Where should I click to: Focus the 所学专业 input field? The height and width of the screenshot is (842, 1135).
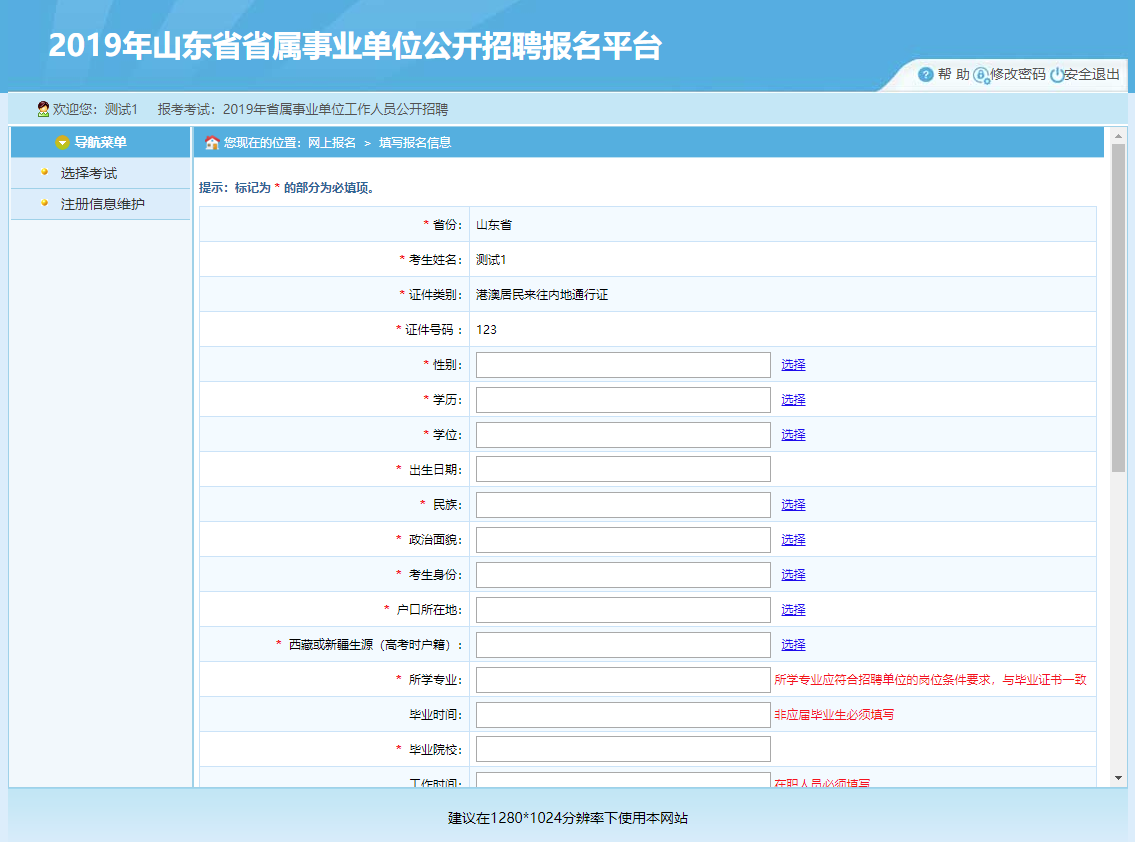coord(623,680)
